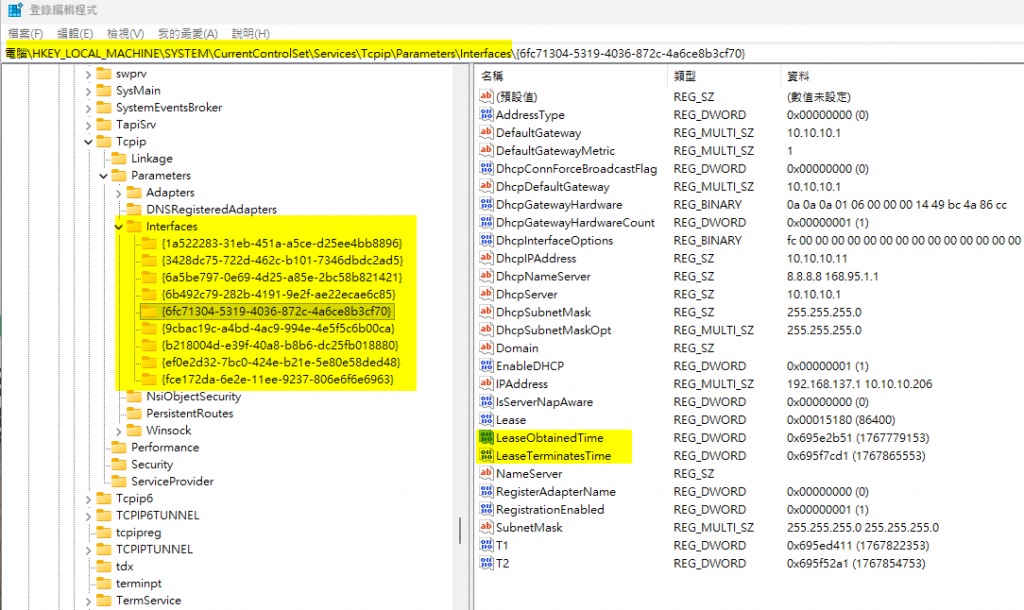Open the 編輯(E) menu

[74, 33]
